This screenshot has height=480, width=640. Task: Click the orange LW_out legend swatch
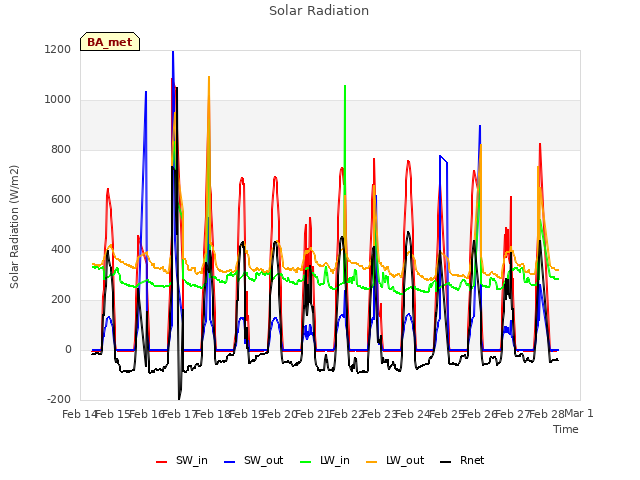(372, 462)
